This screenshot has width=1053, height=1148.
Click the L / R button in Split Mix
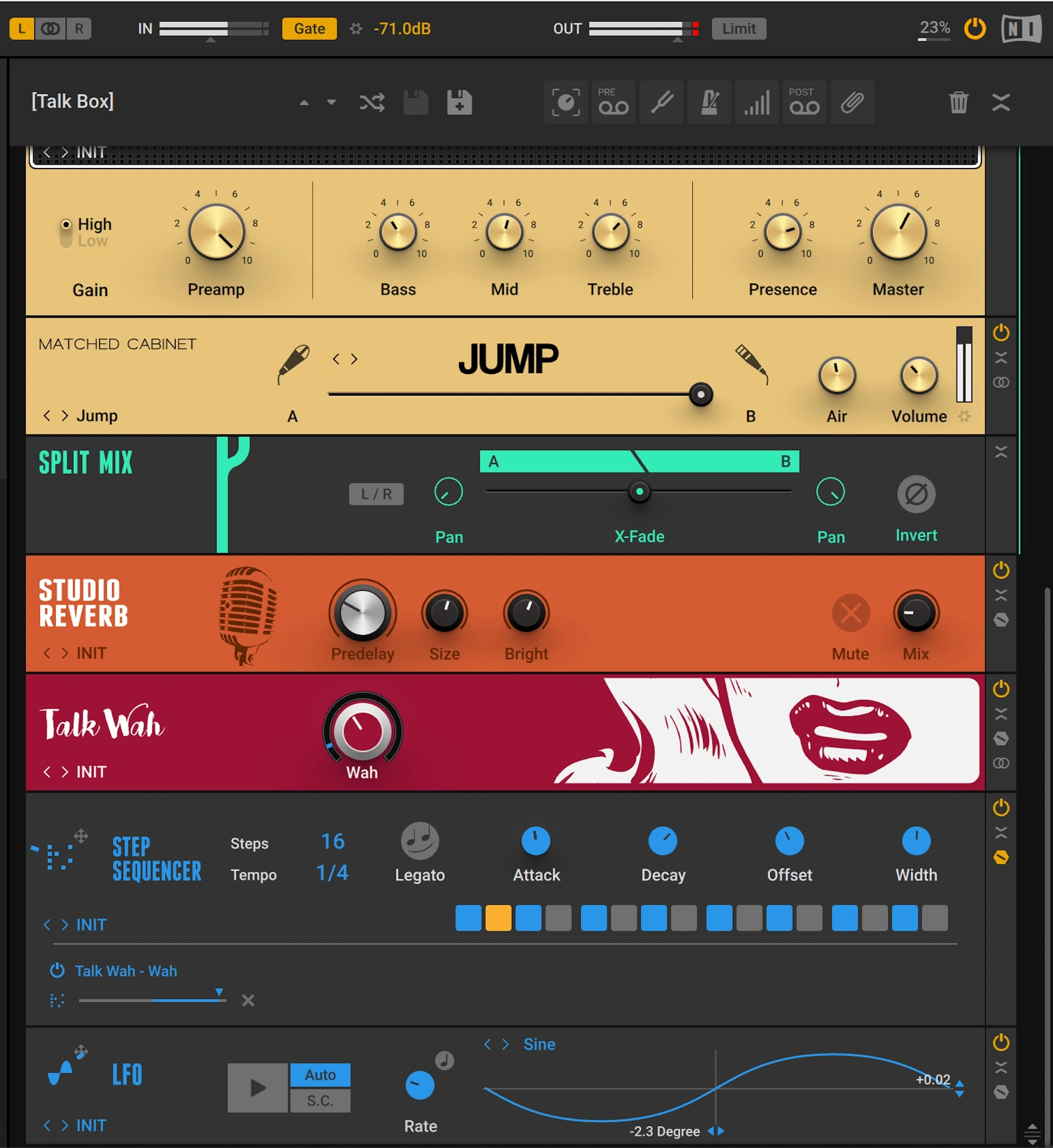[x=376, y=493]
